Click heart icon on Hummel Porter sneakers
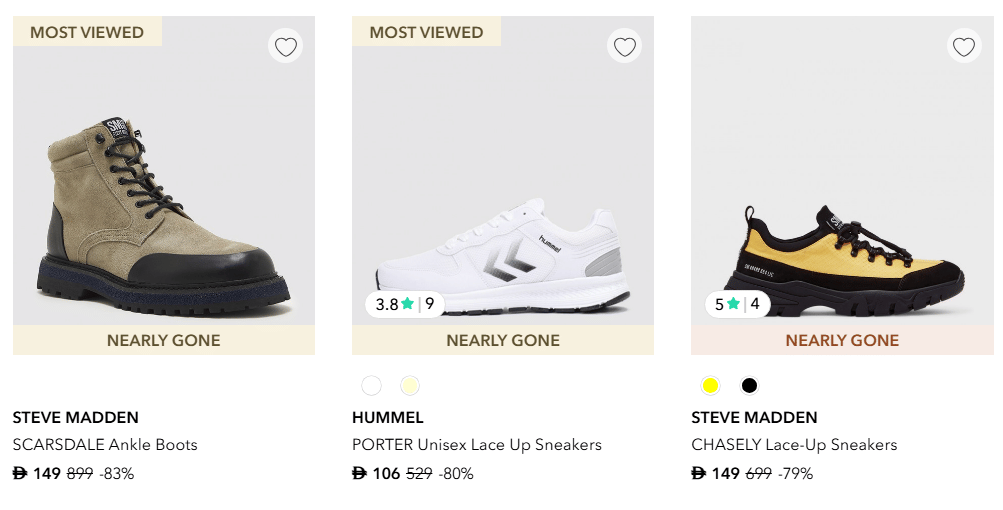1003x510 pixels. click(625, 47)
